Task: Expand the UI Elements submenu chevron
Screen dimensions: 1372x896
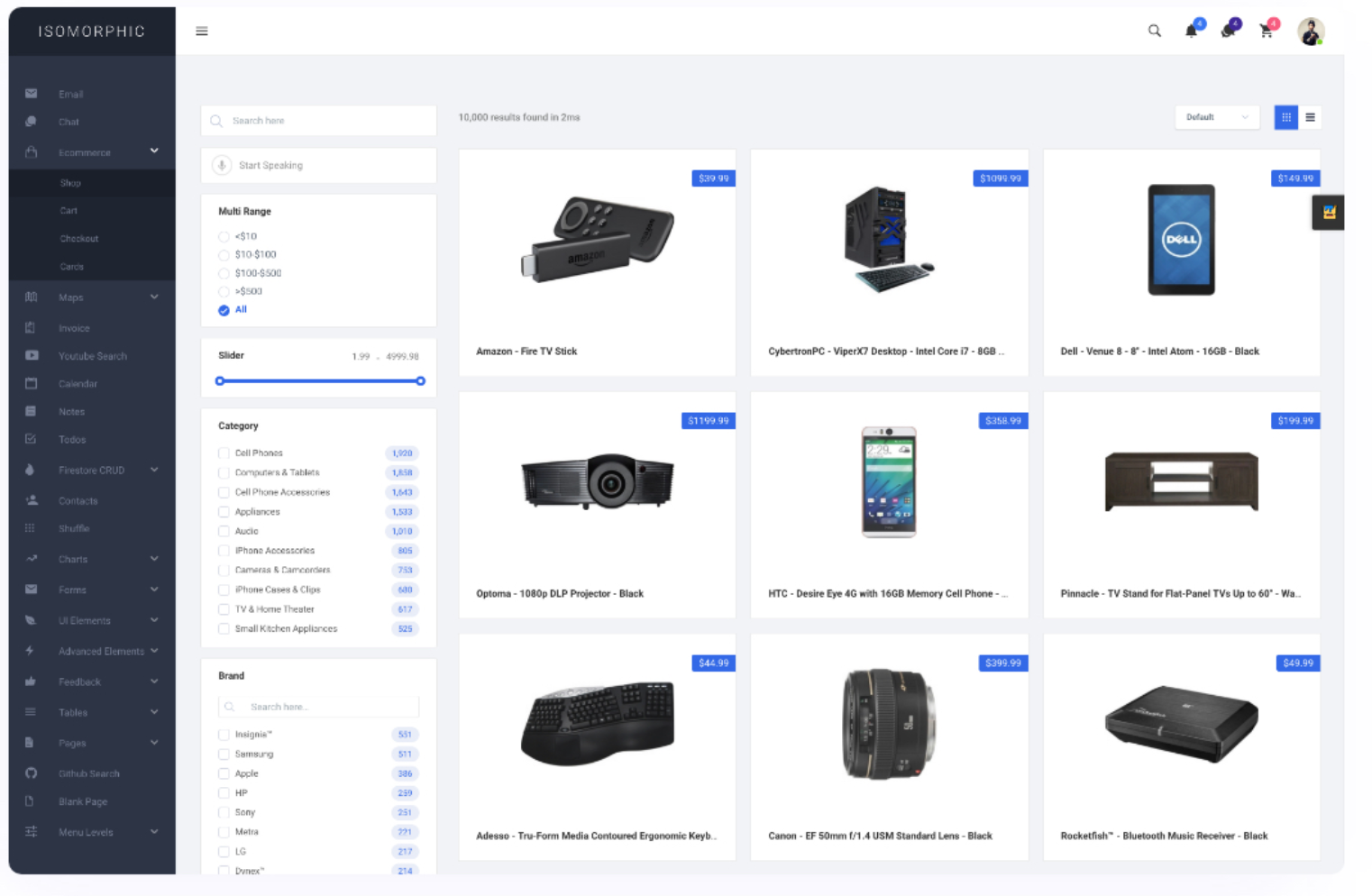Action: 154,620
